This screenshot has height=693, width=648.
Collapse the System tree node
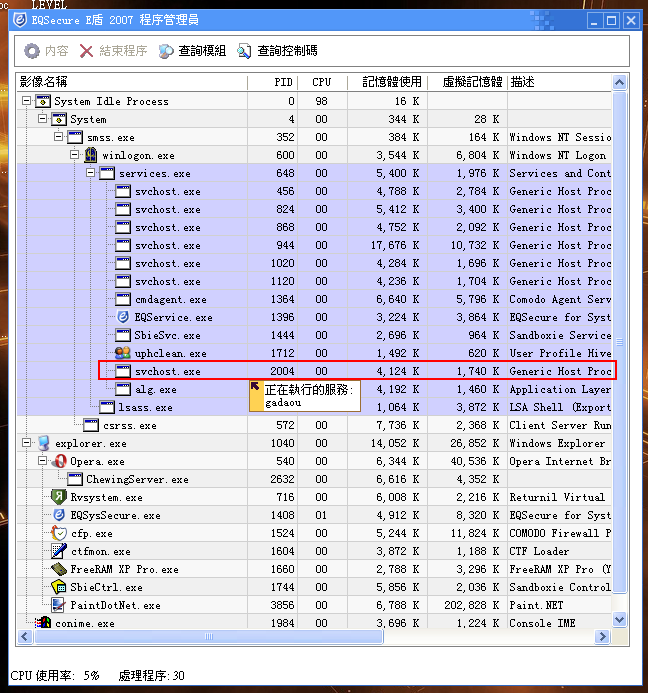(x=42, y=119)
